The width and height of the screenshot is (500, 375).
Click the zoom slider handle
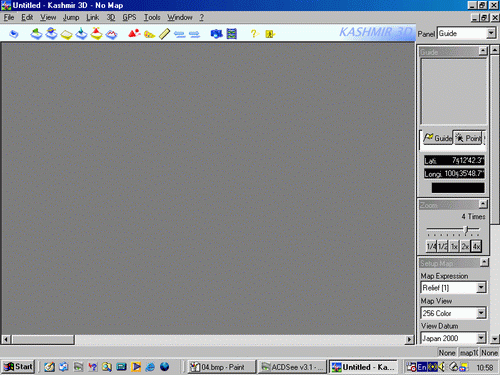(467, 230)
